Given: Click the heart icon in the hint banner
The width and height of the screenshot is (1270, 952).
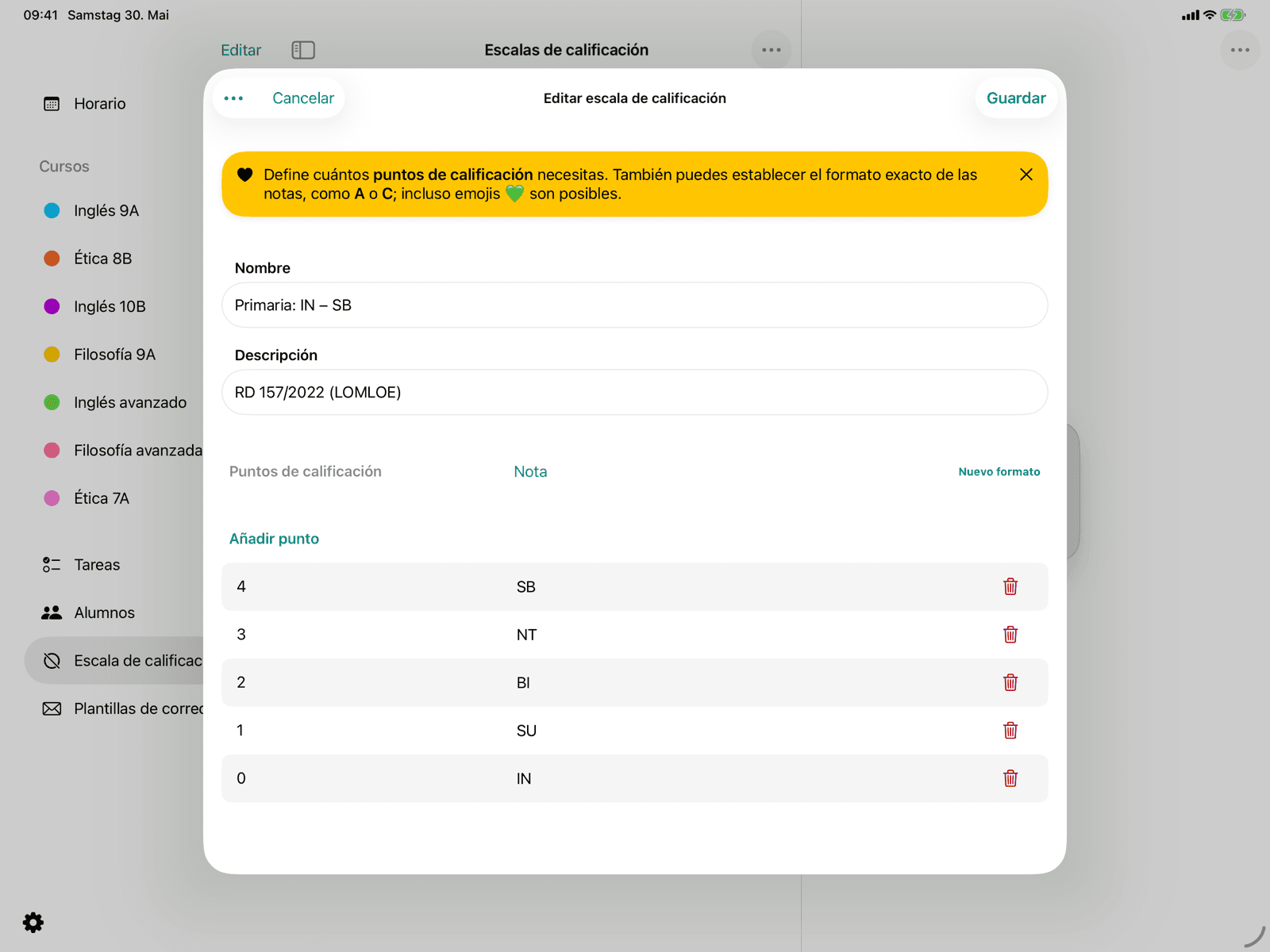Looking at the screenshot, I should pyautogui.click(x=245, y=175).
